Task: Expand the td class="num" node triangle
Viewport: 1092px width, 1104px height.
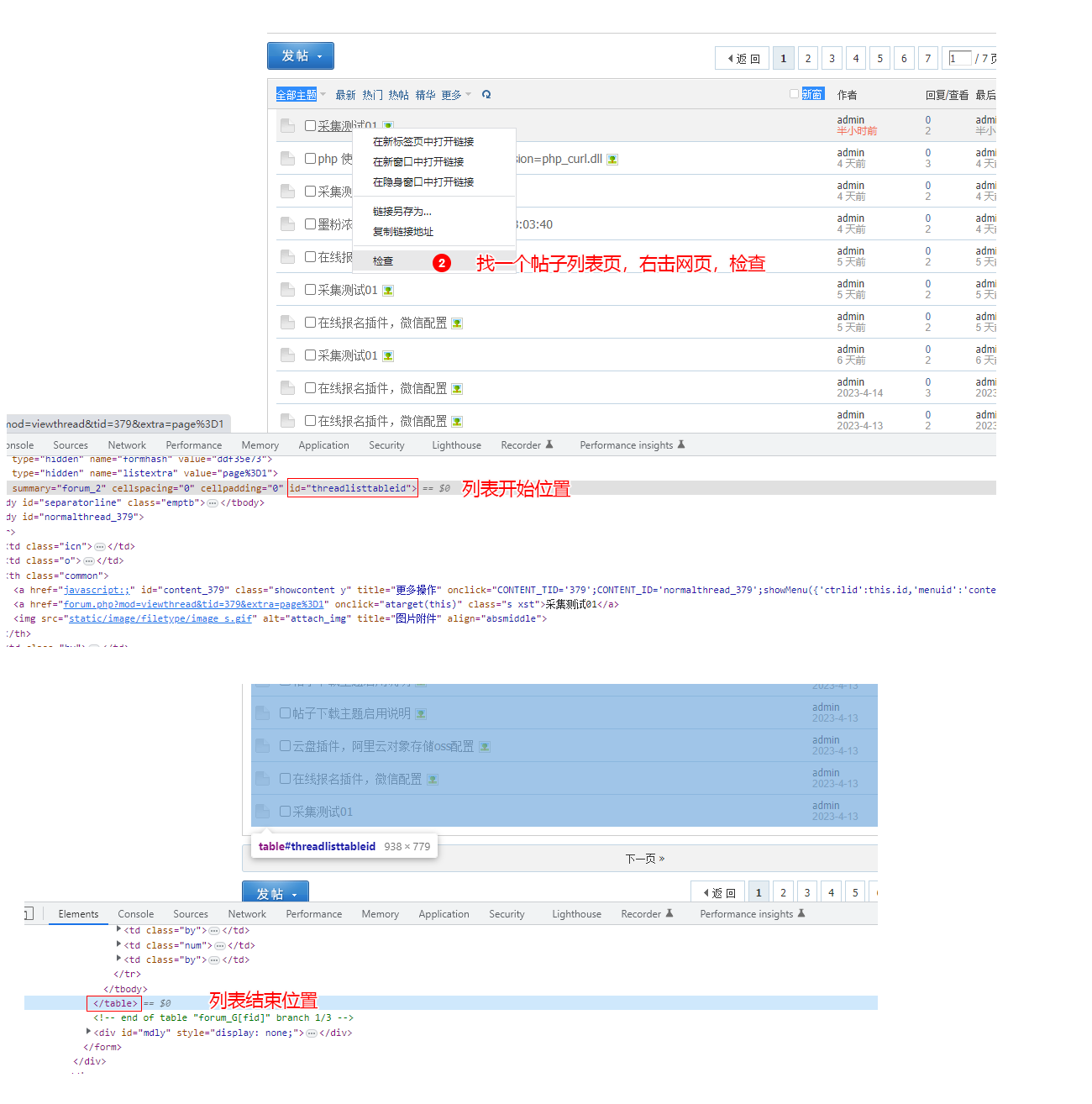Action: (x=118, y=944)
